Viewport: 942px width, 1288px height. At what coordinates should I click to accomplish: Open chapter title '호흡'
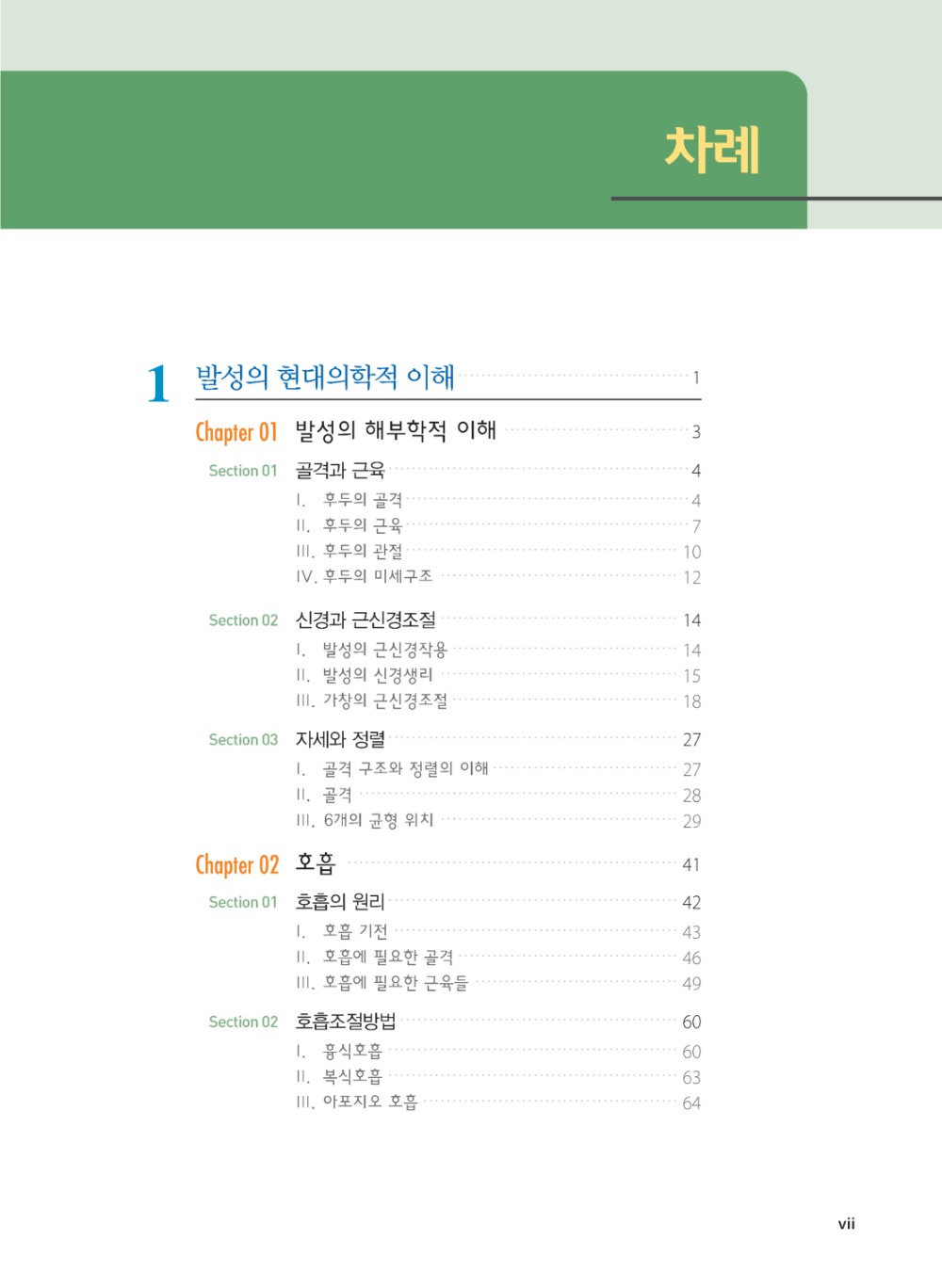316,862
